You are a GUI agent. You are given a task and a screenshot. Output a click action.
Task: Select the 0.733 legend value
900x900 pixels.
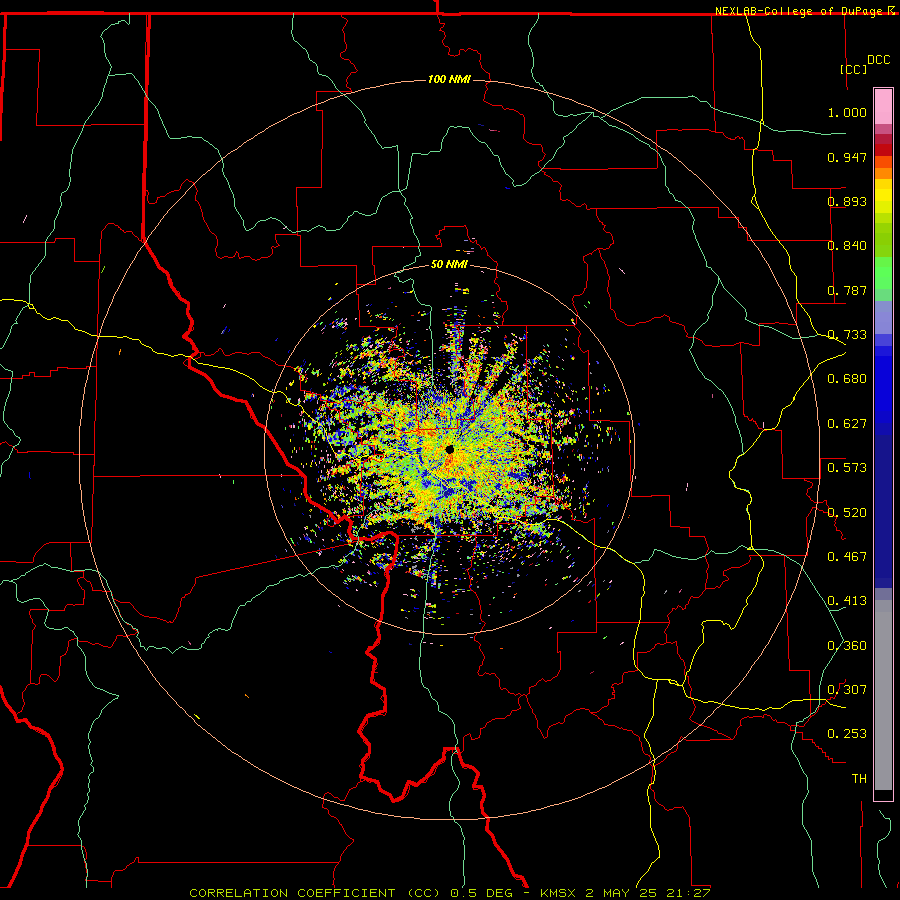click(847, 335)
